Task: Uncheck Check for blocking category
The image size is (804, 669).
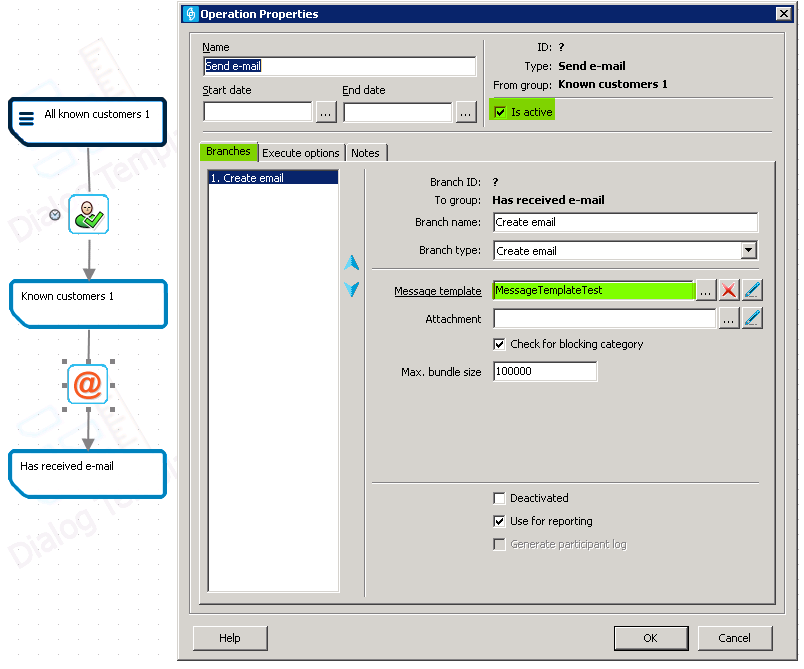Action: 500,344
